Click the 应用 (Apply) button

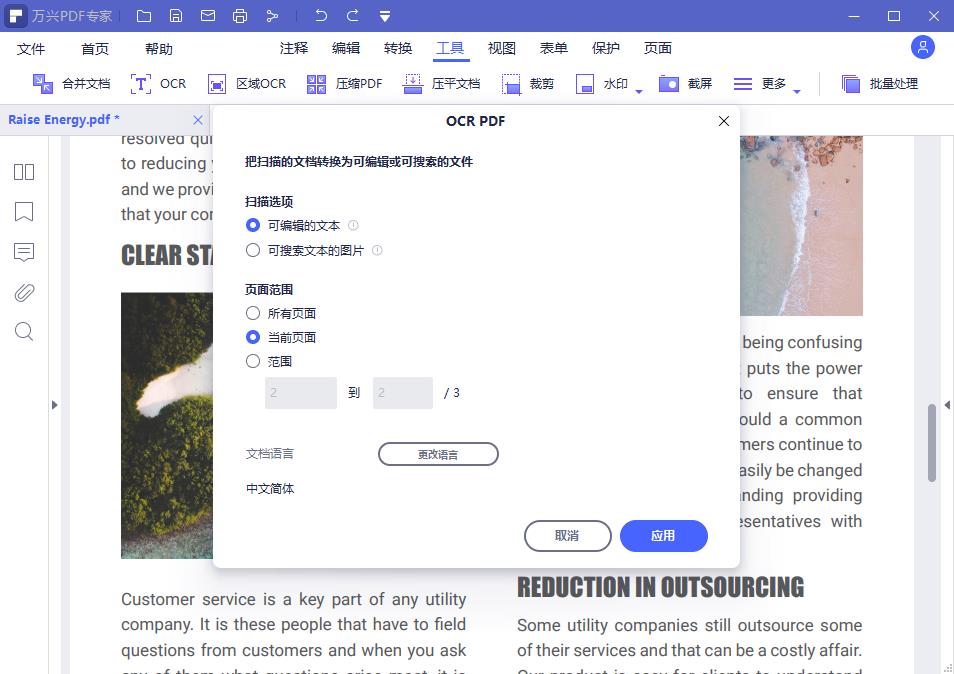click(663, 536)
